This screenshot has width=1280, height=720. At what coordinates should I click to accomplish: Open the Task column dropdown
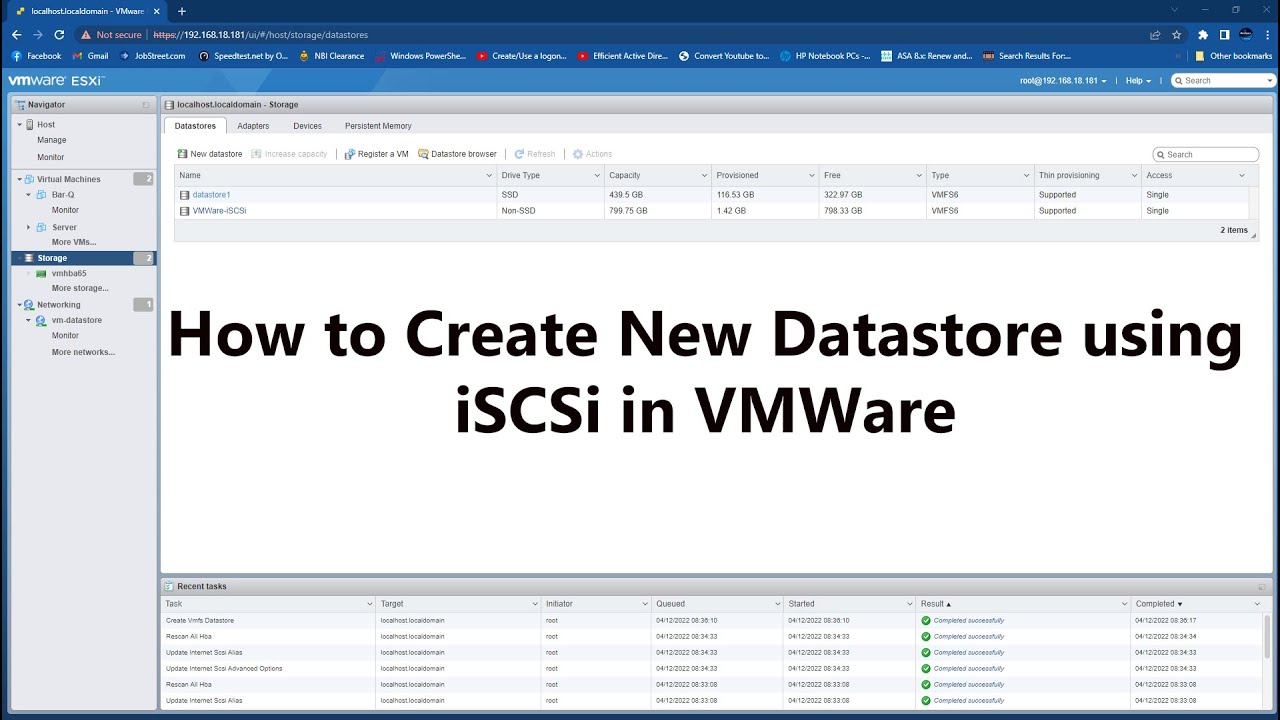tap(369, 604)
